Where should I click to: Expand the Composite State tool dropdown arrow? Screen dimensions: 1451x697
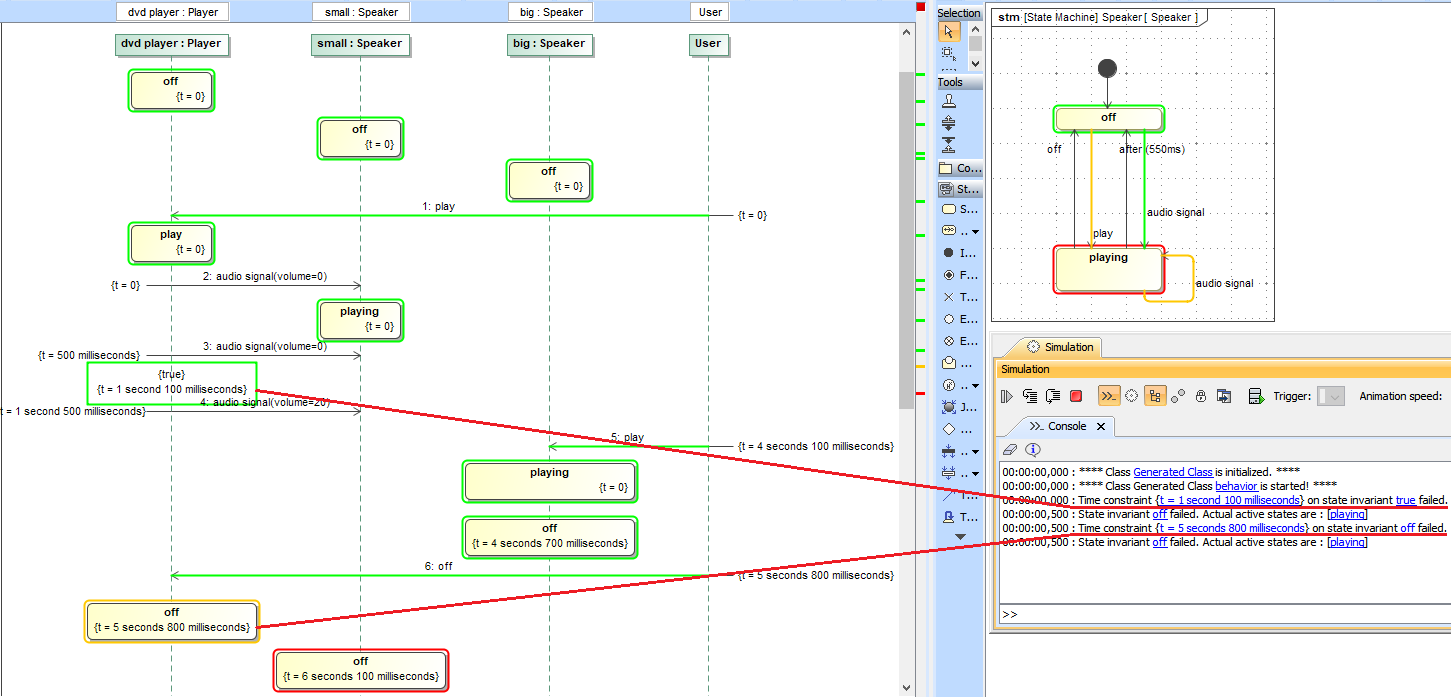point(975,232)
